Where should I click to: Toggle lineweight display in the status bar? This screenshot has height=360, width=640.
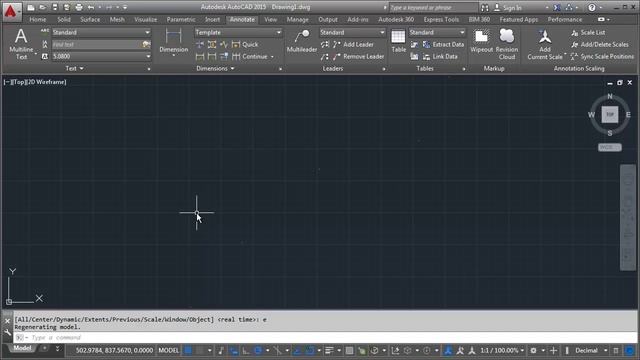[x=329, y=351]
